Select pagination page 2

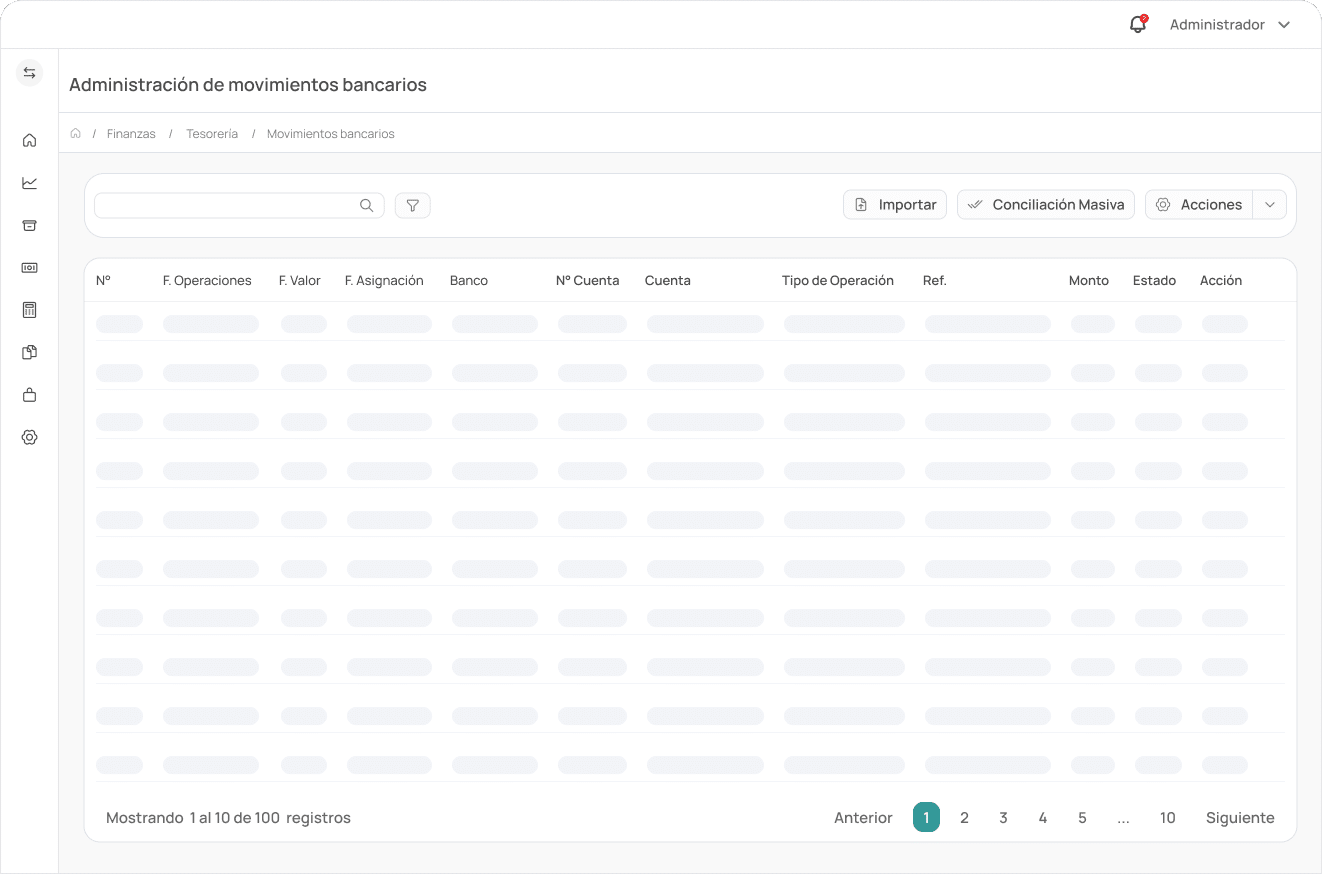[x=964, y=817]
